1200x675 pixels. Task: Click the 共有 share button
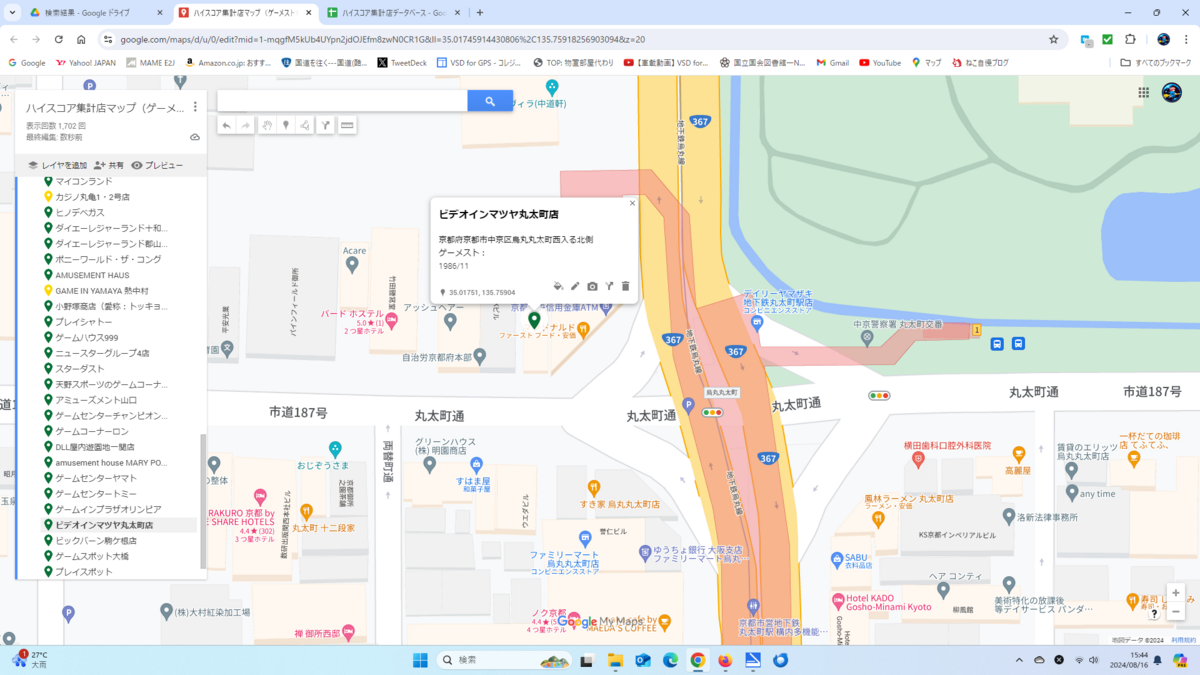coord(109,165)
